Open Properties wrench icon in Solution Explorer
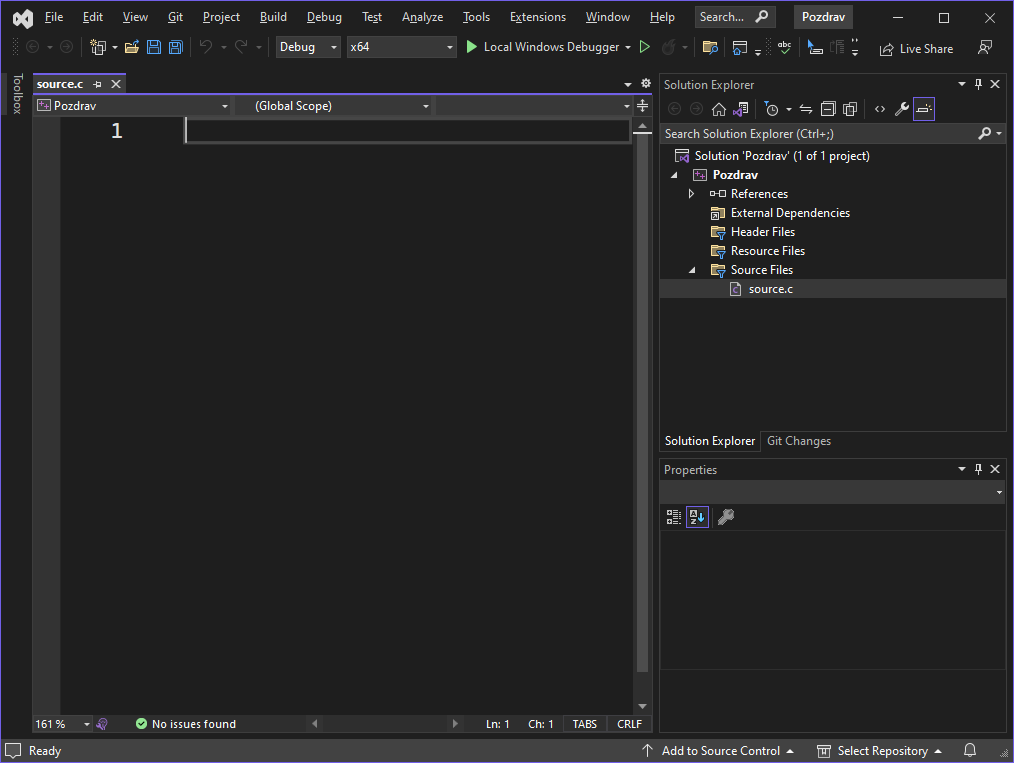The image size is (1014, 763). [901, 109]
